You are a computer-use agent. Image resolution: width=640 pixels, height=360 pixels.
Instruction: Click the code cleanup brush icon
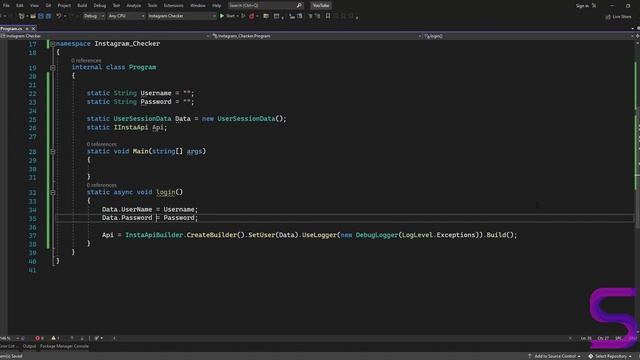click(x=98, y=338)
